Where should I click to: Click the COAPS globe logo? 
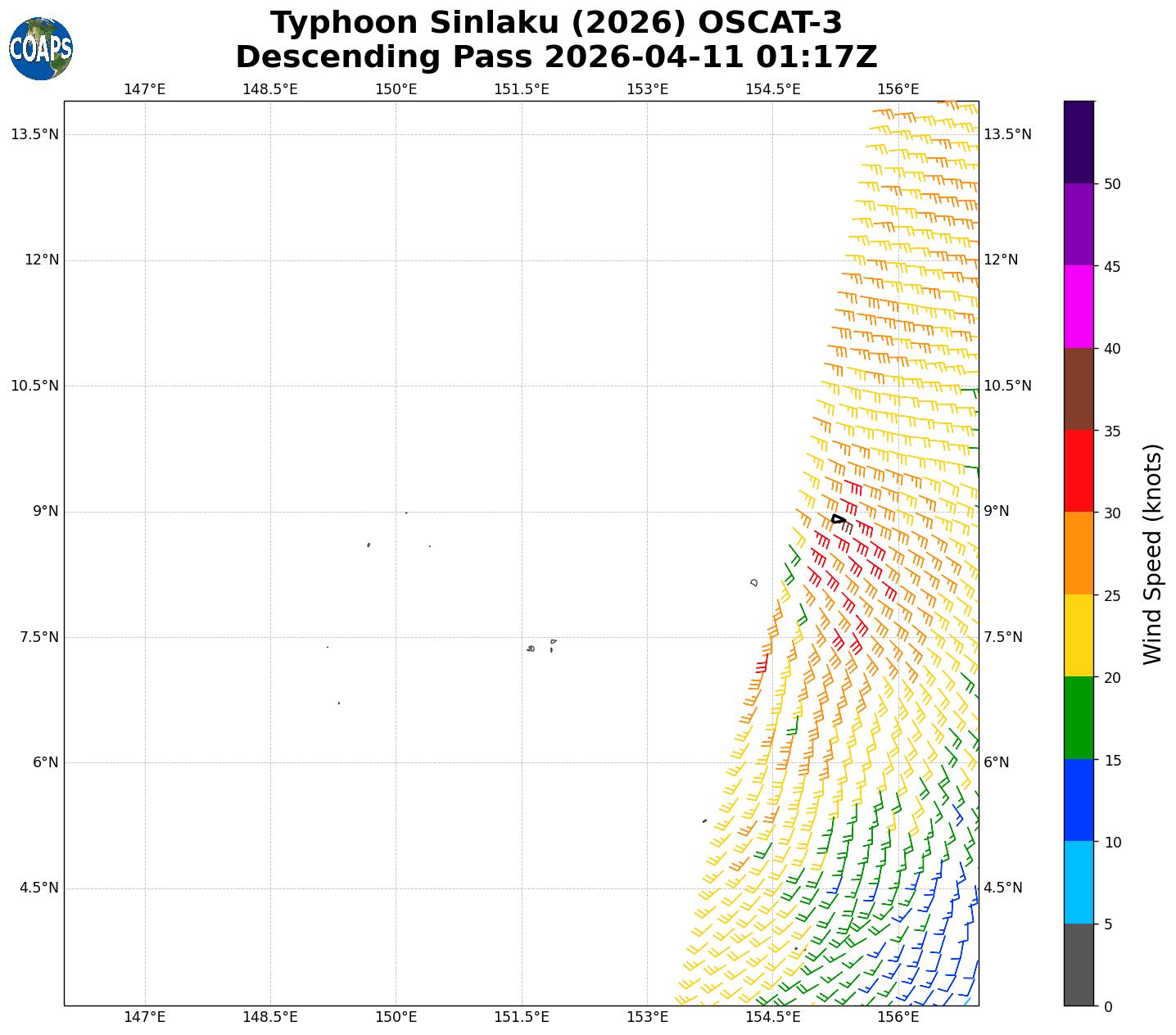[x=41, y=49]
